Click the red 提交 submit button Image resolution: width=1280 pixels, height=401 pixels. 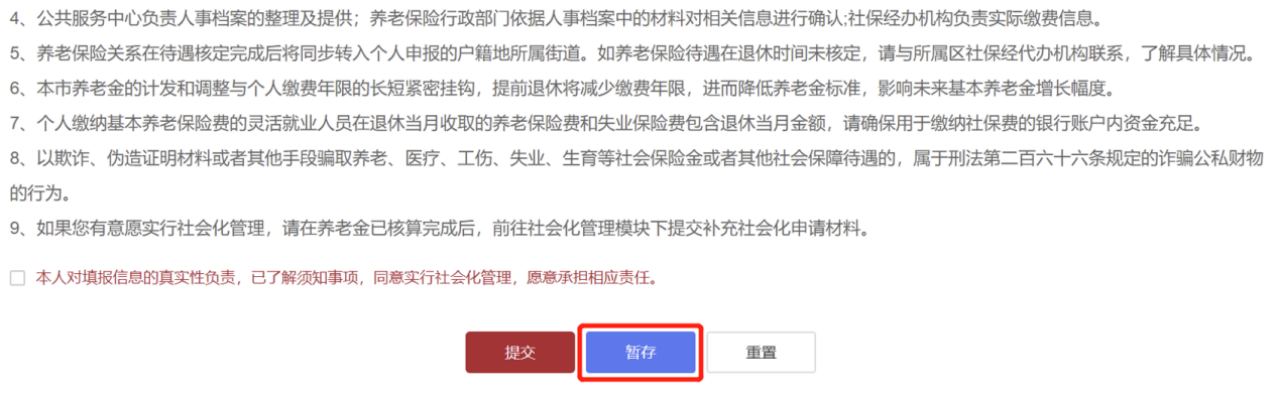pos(520,352)
